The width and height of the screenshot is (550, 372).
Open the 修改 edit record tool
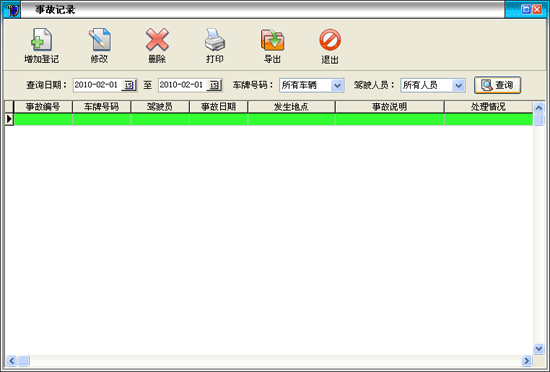pos(99,40)
